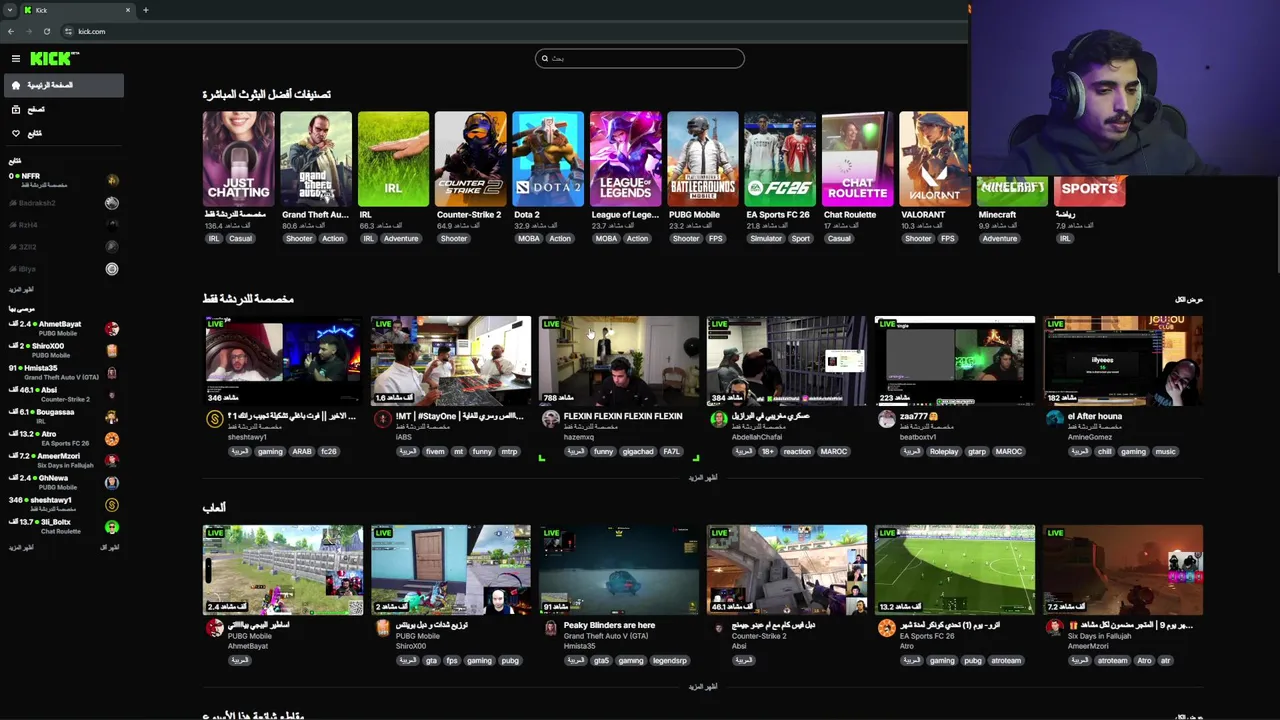Click the KICK logo
The height and width of the screenshot is (720, 1280).
click(54, 59)
